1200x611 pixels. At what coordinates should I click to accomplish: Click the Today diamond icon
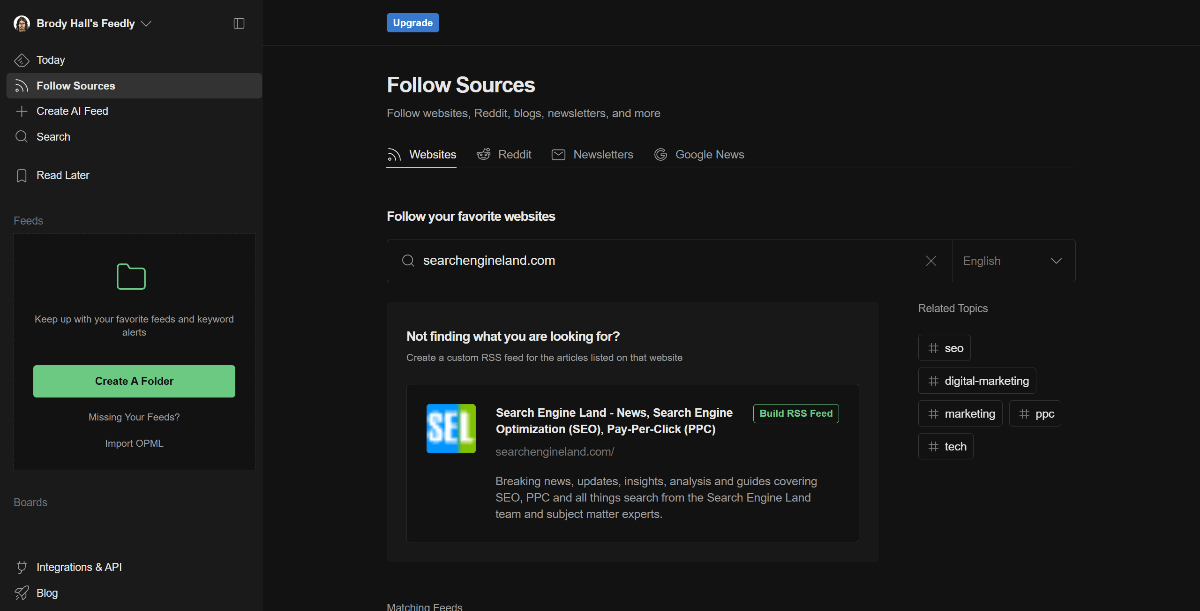22,60
